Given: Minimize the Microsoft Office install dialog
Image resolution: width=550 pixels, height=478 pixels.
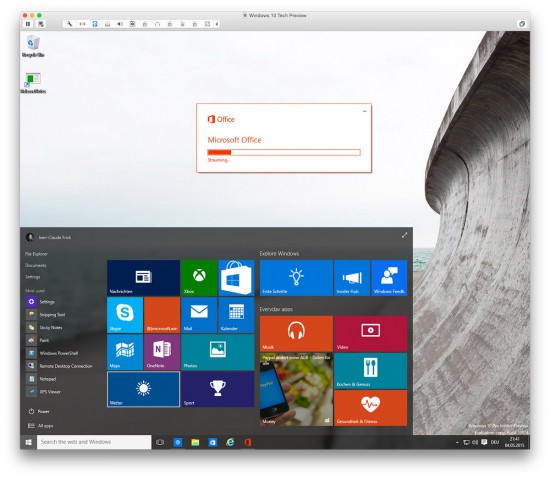Looking at the screenshot, I should tap(364, 111).
